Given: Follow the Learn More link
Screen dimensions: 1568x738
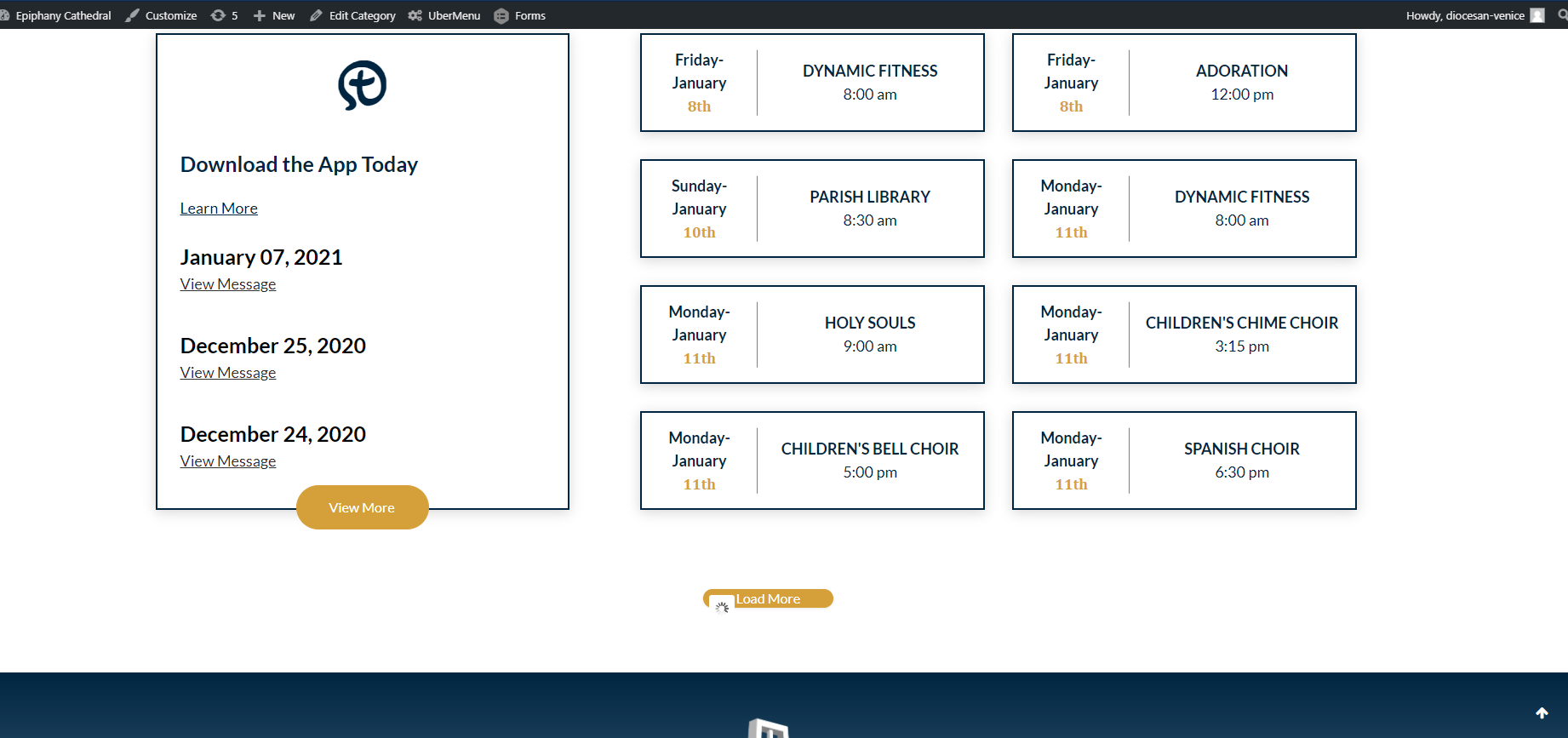Looking at the screenshot, I should pos(219,209).
